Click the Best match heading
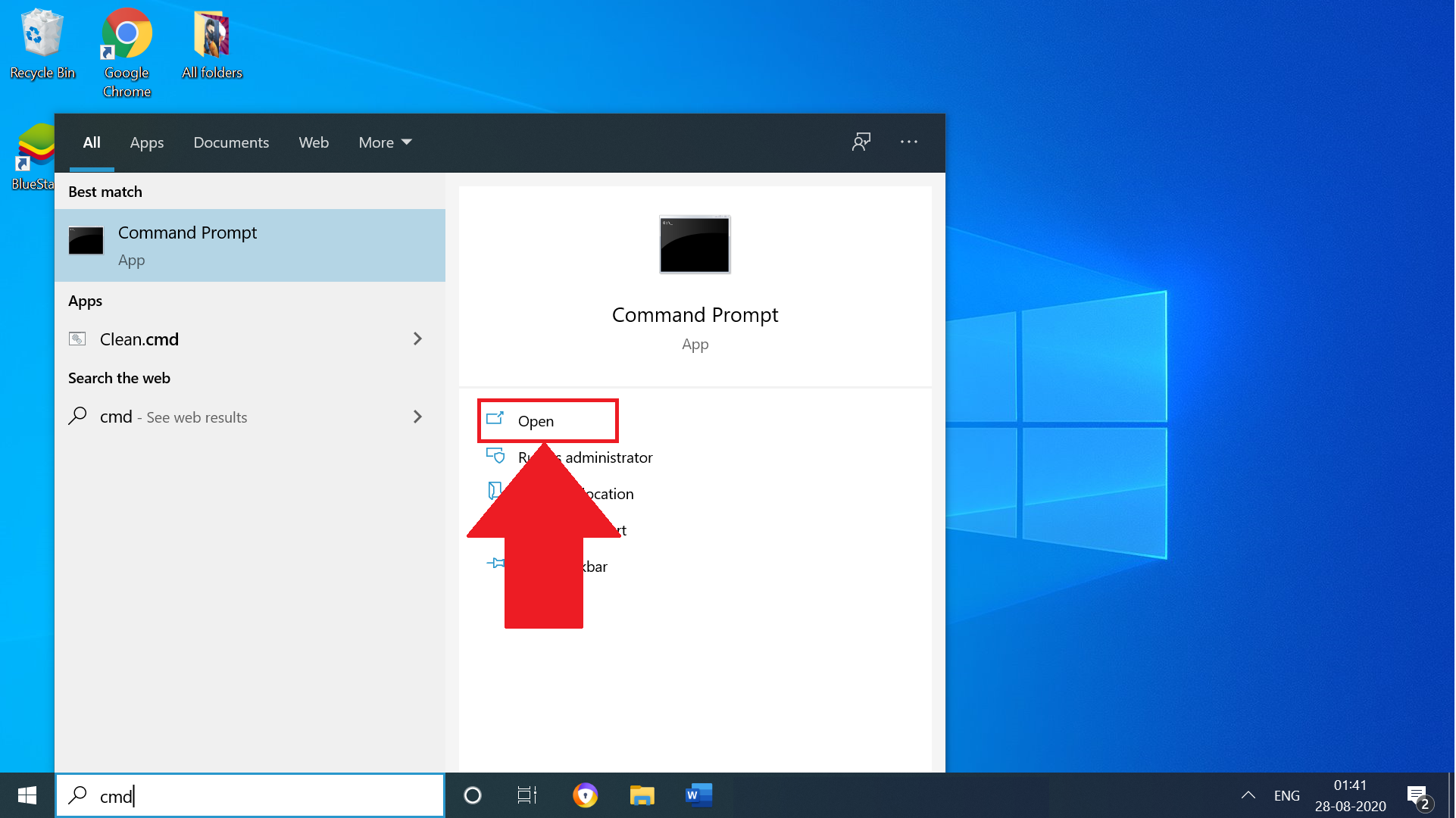The height and width of the screenshot is (818, 1456). 105,192
